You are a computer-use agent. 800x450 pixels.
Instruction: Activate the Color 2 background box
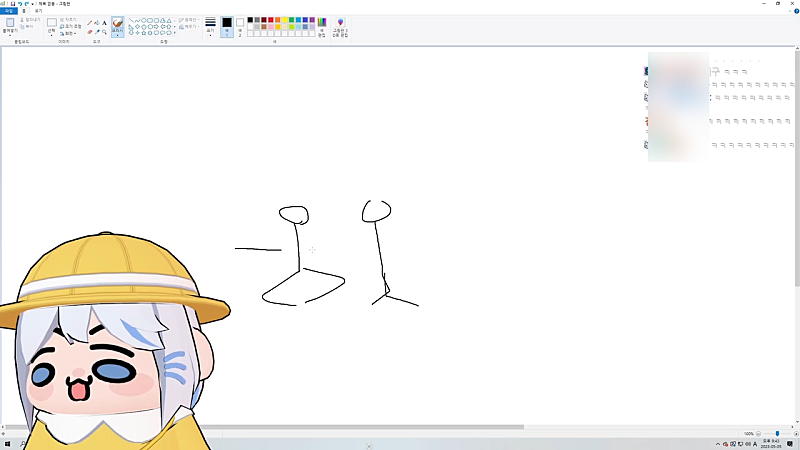[x=240, y=27]
